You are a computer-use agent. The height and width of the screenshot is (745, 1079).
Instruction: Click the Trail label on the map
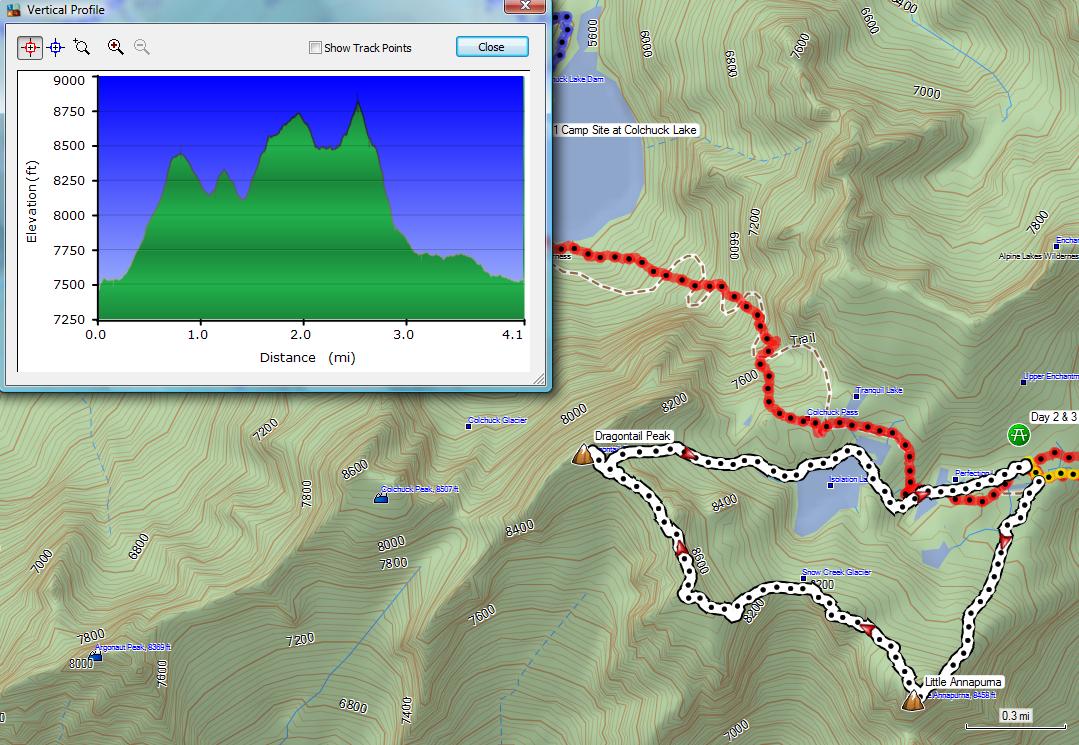[803, 339]
